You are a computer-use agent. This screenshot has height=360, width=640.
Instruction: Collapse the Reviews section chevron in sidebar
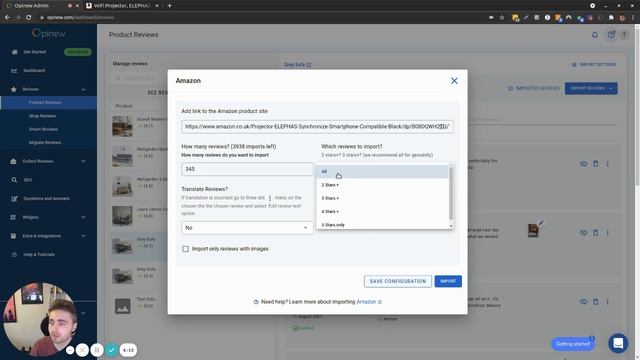tap(83, 89)
